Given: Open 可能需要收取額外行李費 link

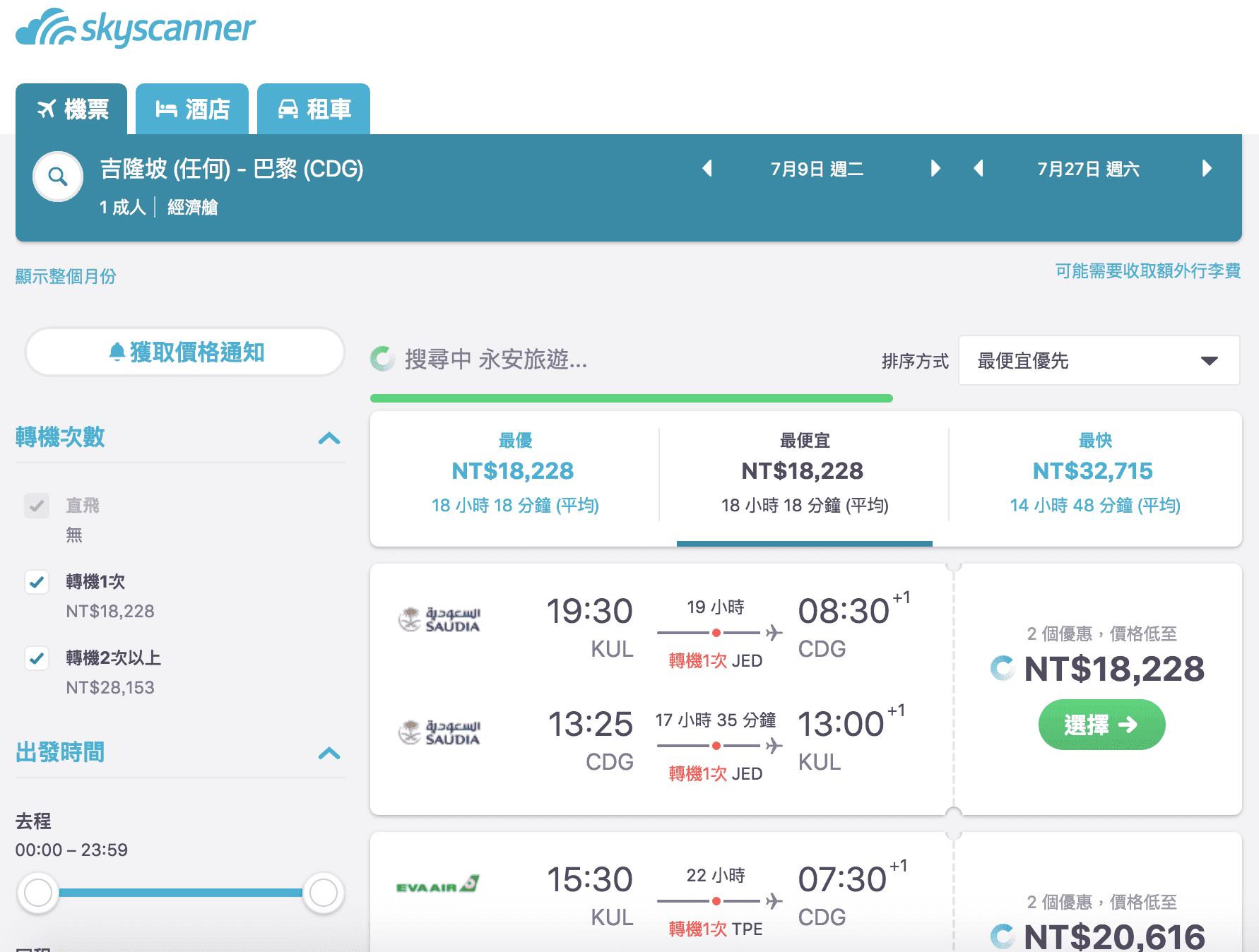Looking at the screenshot, I should (x=1148, y=271).
